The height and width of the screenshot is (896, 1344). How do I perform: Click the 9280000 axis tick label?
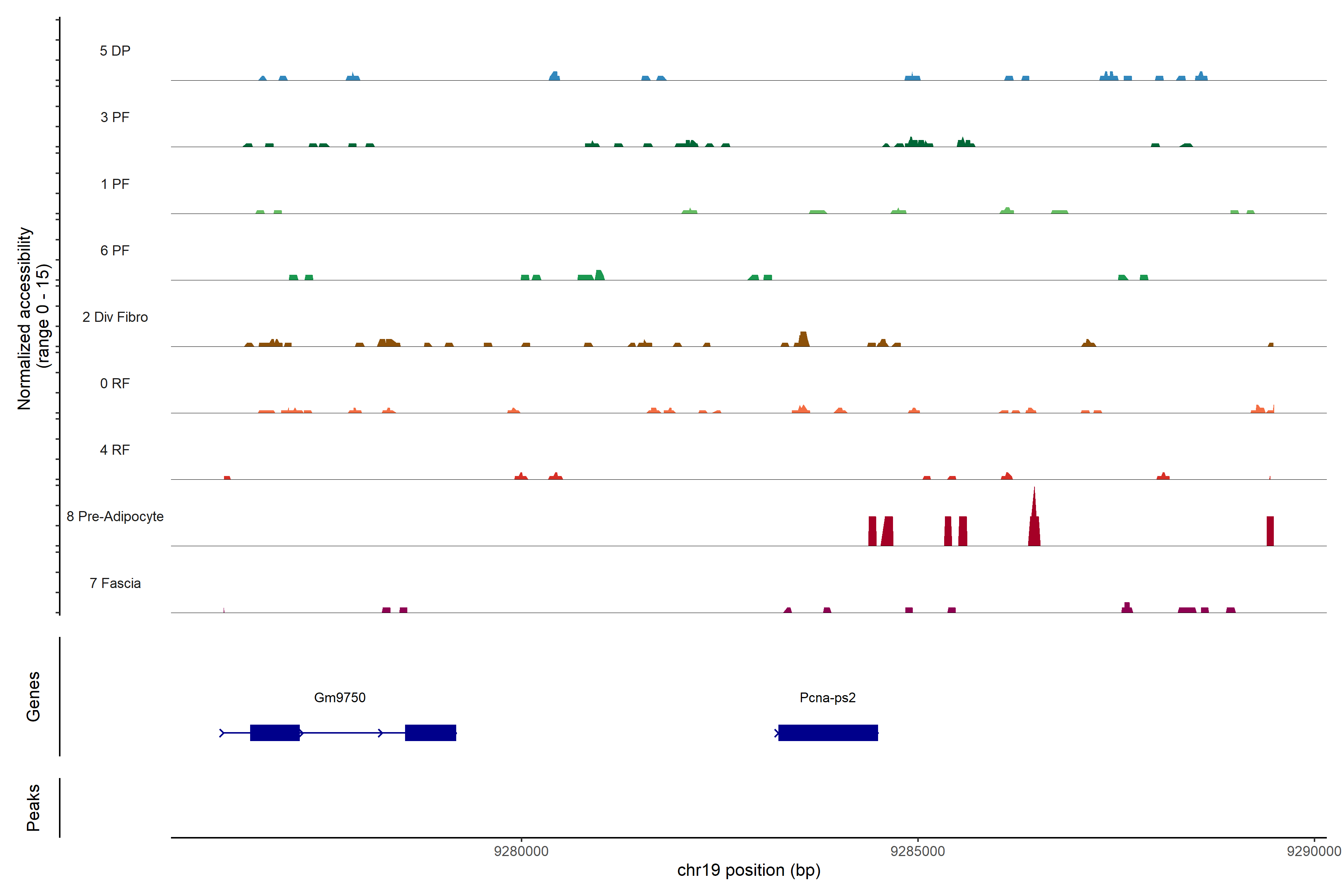pos(521,851)
